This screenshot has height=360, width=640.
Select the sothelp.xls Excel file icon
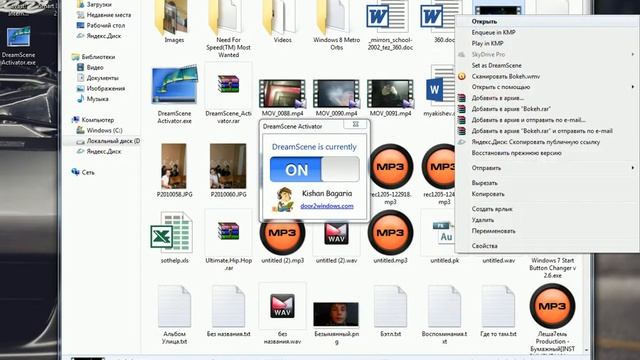click(x=172, y=233)
